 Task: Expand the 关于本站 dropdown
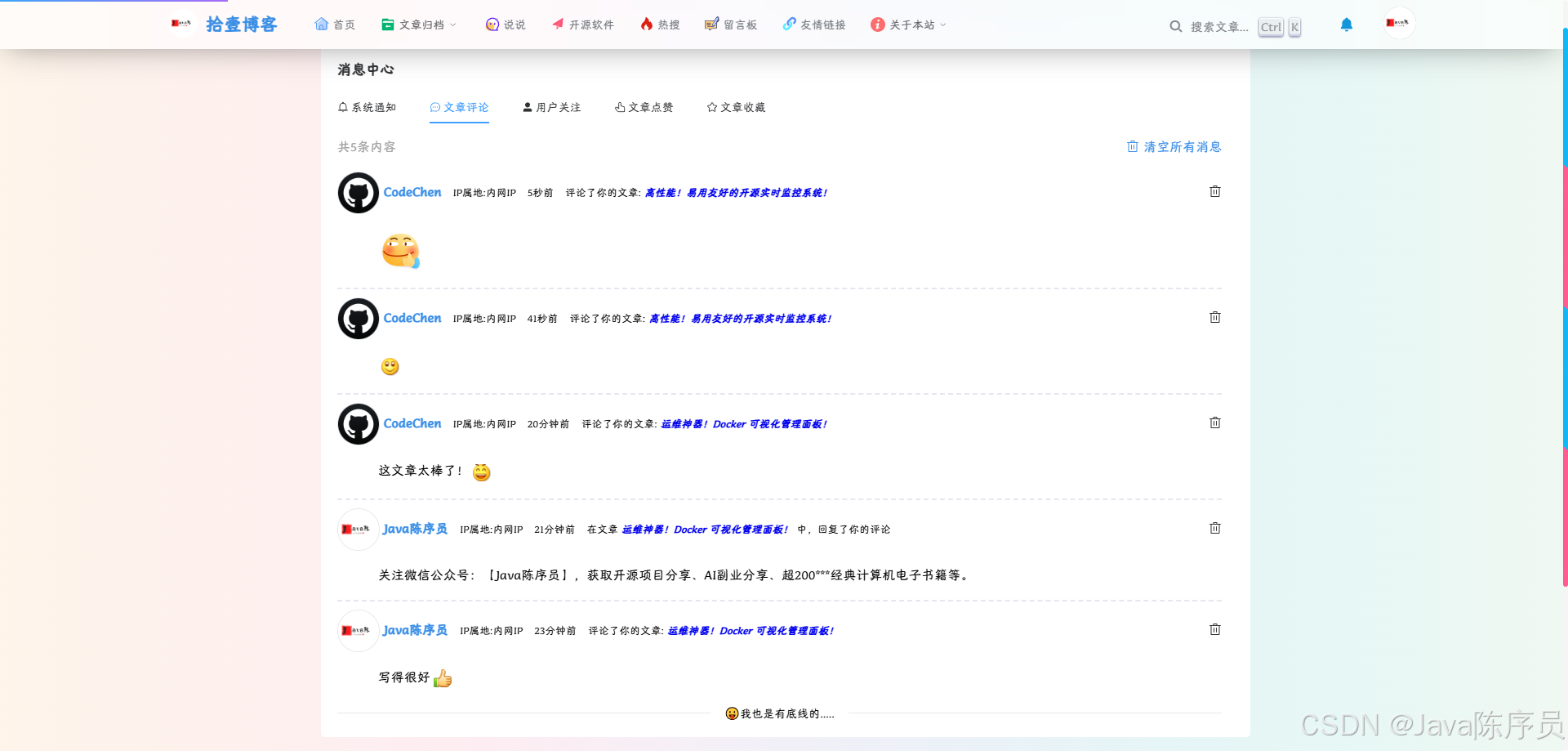(908, 25)
